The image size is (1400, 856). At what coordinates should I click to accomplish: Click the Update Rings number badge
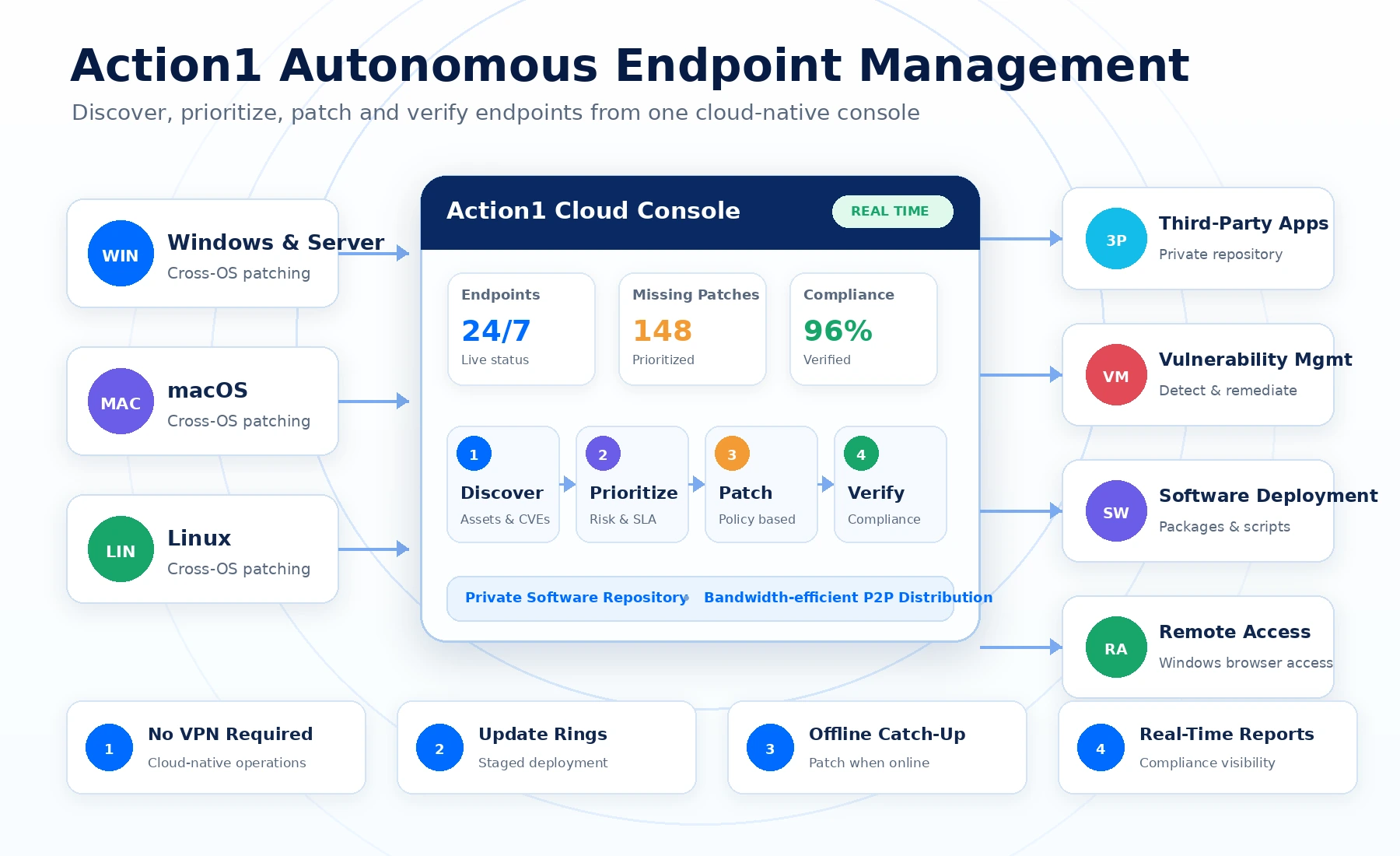pyautogui.click(x=439, y=748)
